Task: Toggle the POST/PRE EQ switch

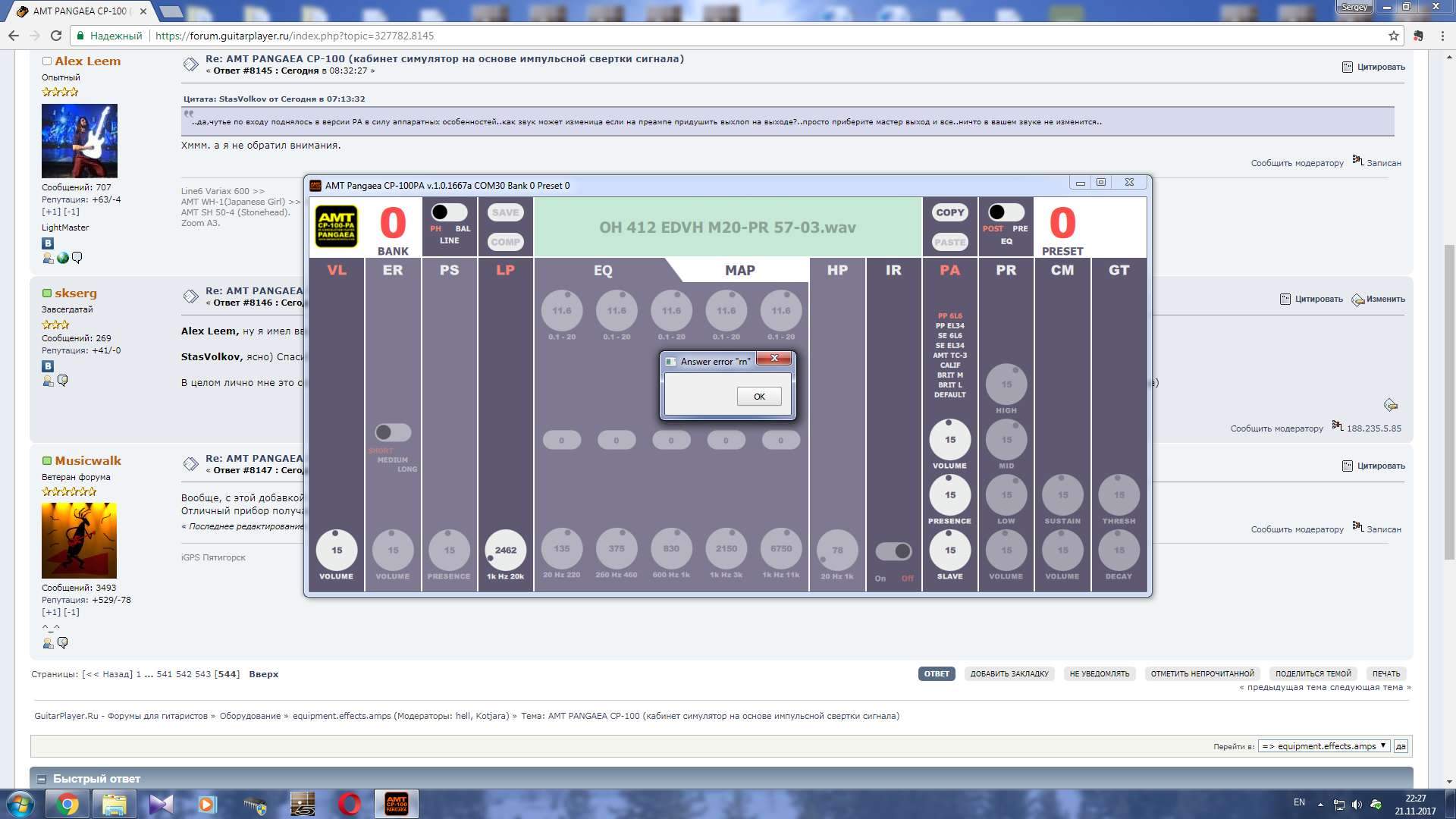Action: click(1006, 212)
